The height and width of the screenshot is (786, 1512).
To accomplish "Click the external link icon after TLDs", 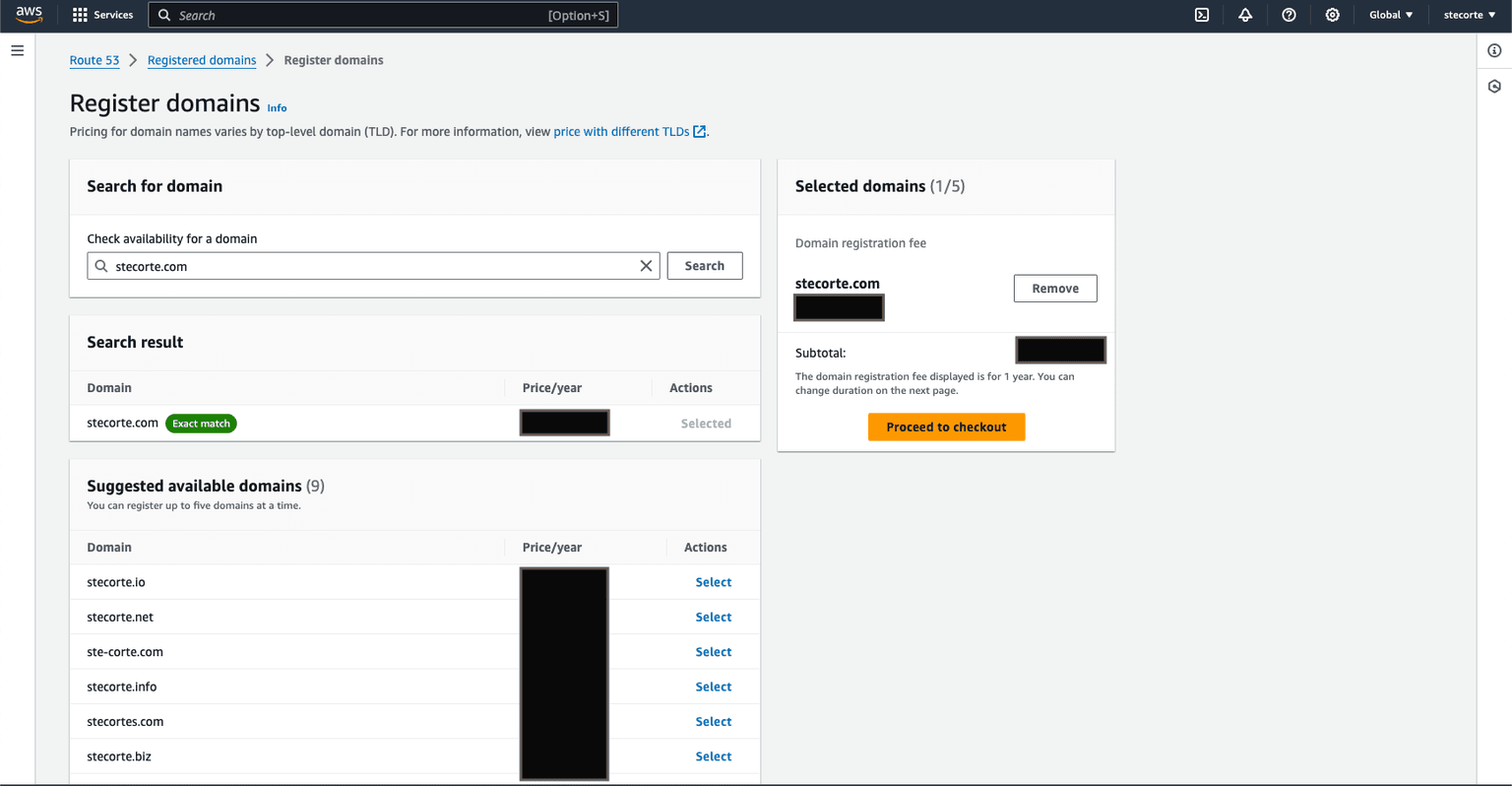I will point(700,132).
